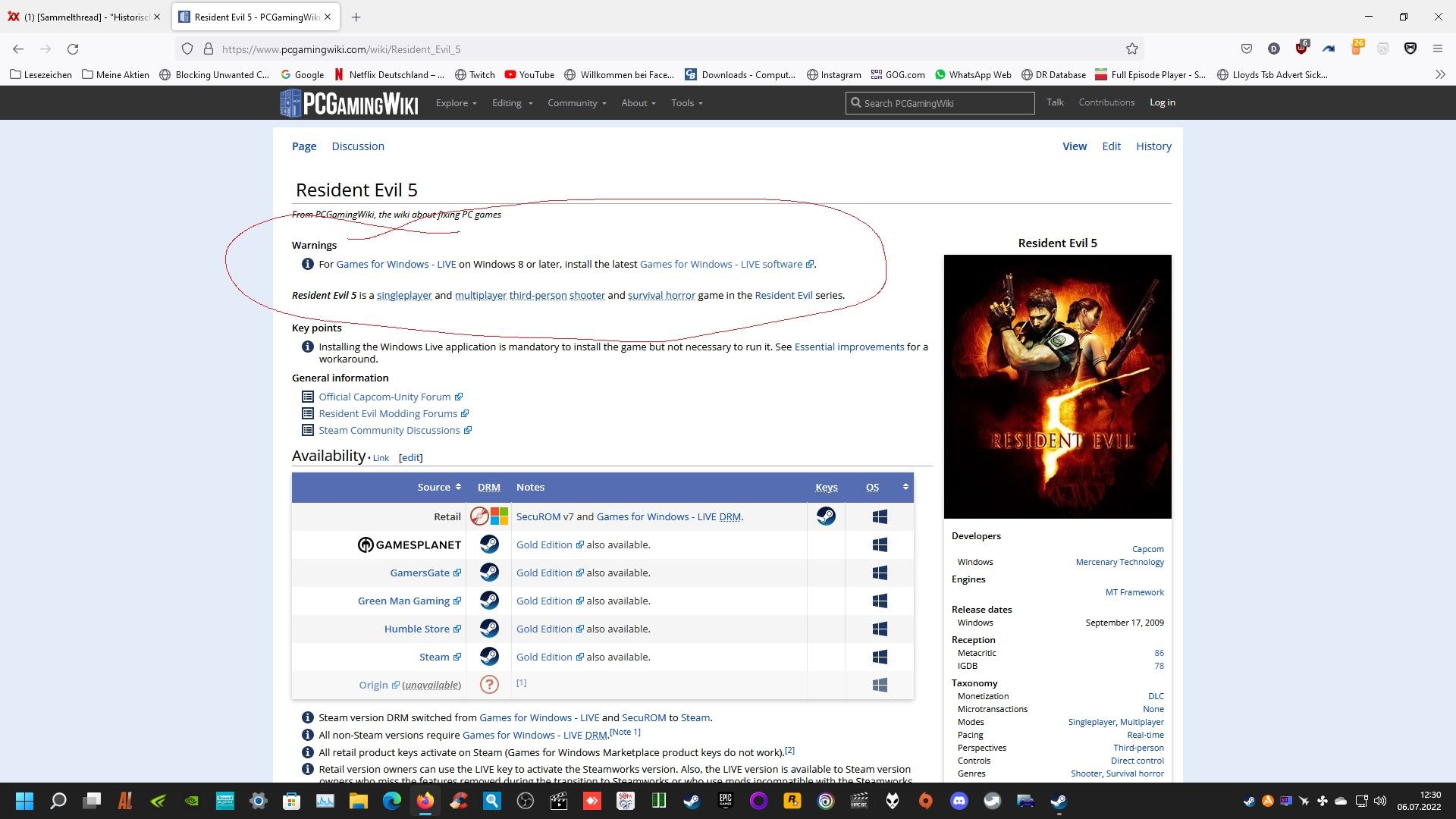Sort the table by Source column
Viewport: 1456px width, 819px height.
tap(439, 487)
